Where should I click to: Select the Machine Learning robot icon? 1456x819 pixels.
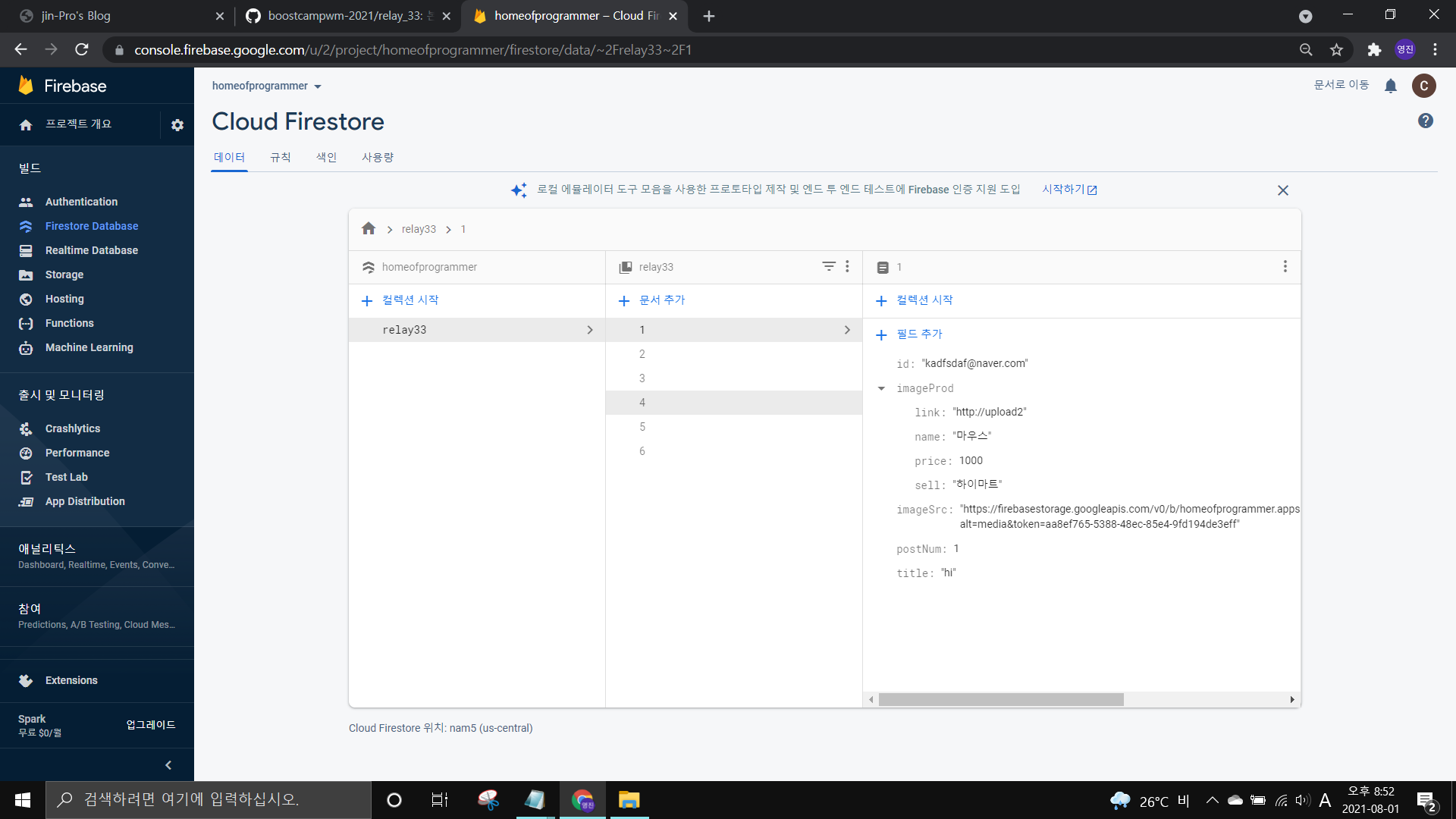click(25, 347)
